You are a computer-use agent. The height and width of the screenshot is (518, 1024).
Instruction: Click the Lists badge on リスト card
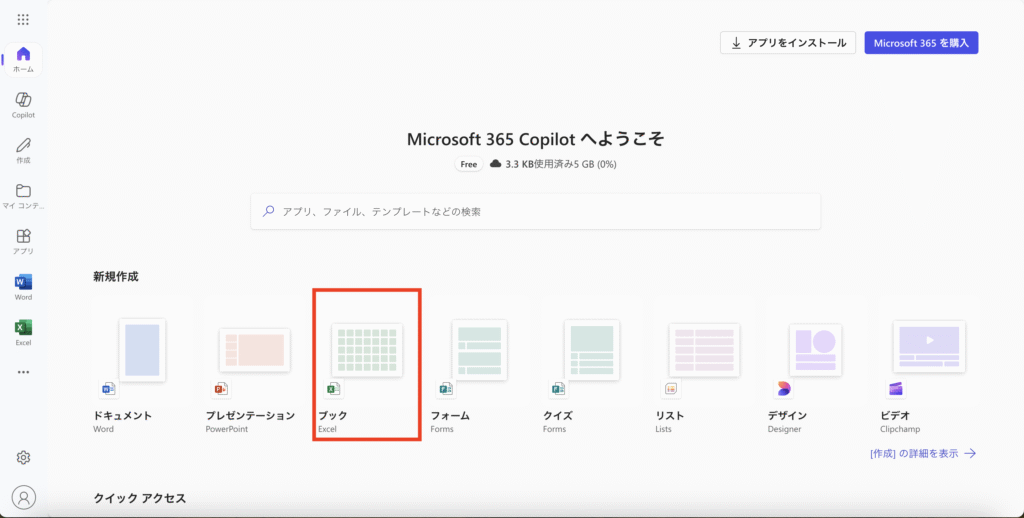click(x=671, y=389)
